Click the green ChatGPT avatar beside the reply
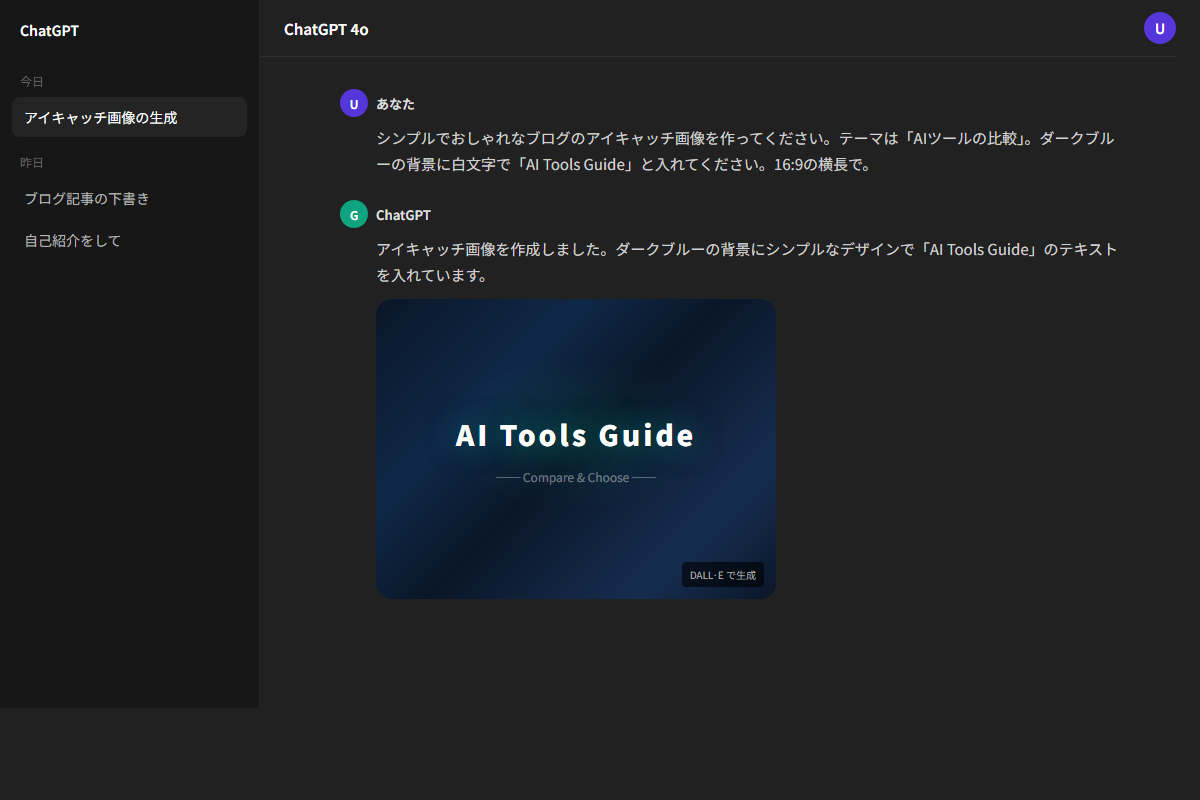 (x=353, y=214)
